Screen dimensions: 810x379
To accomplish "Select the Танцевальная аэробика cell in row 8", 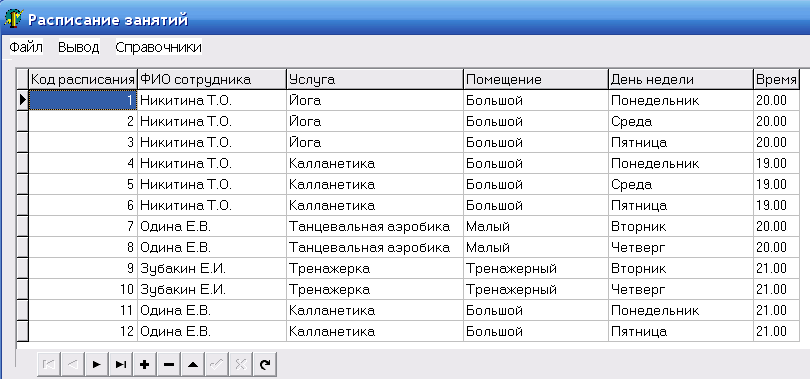I will (375, 247).
